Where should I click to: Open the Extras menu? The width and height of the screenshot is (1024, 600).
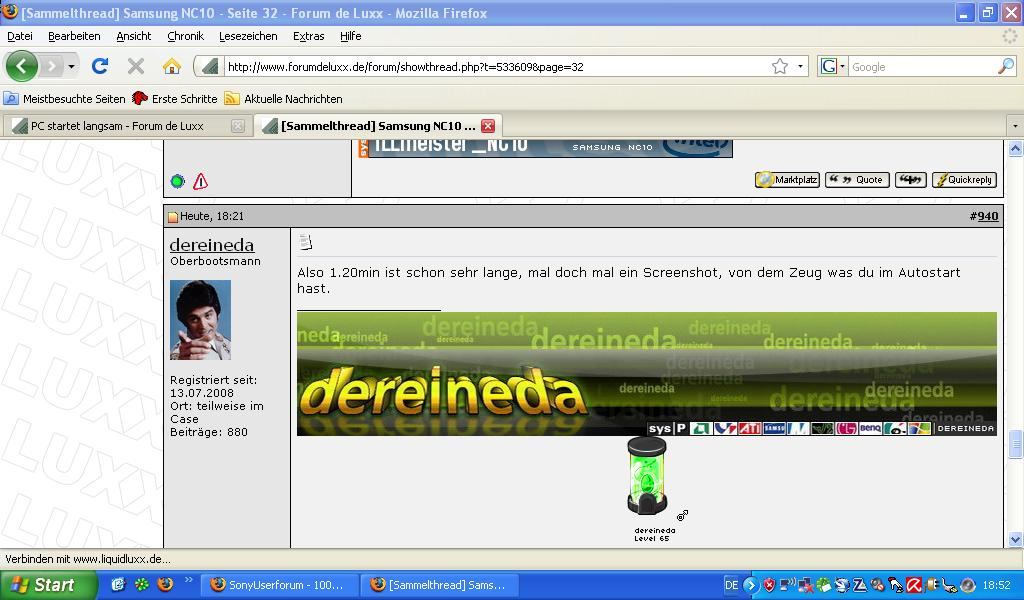click(x=308, y=36)
